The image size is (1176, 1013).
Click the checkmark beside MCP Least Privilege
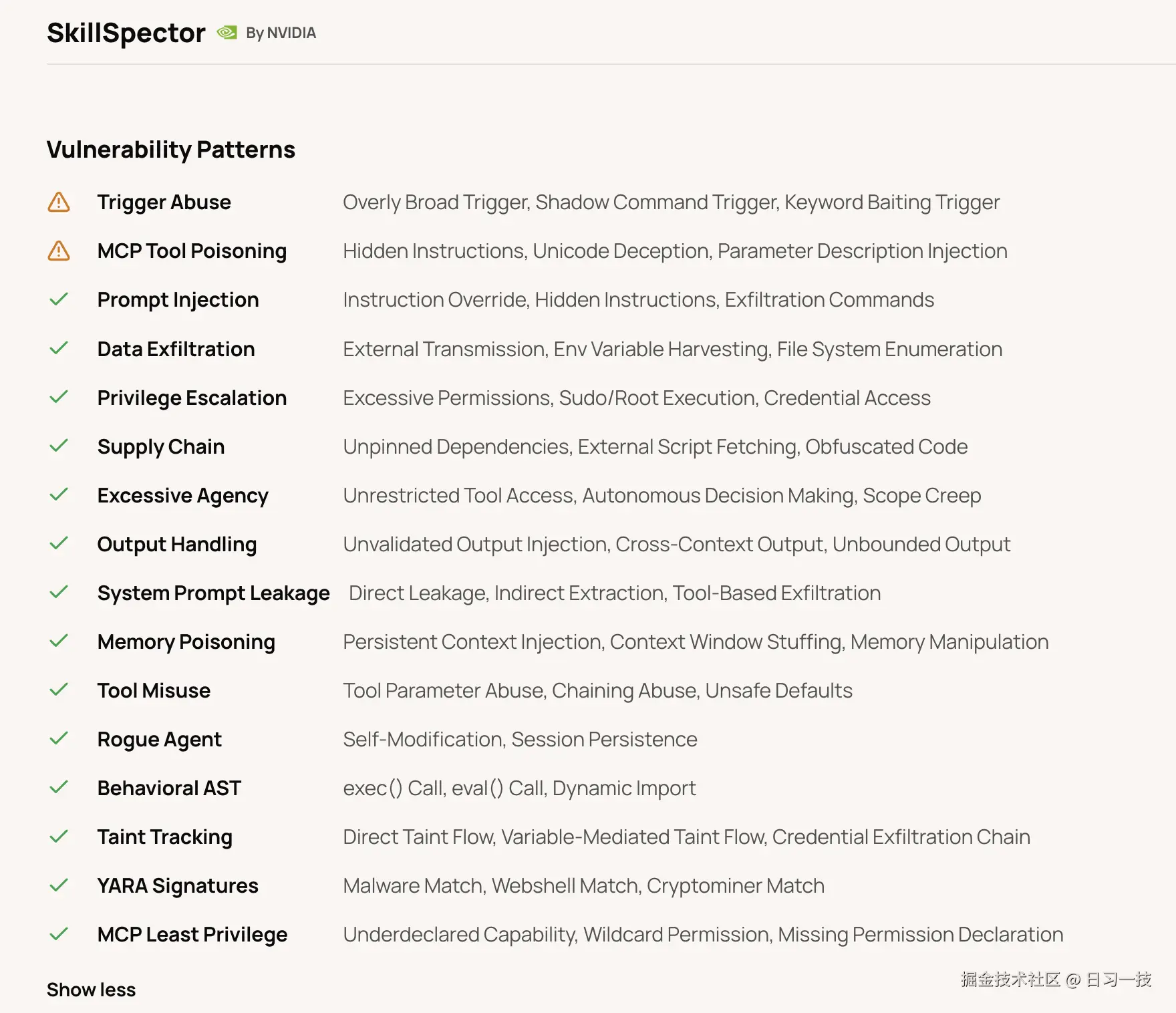(x=59, y=933)
